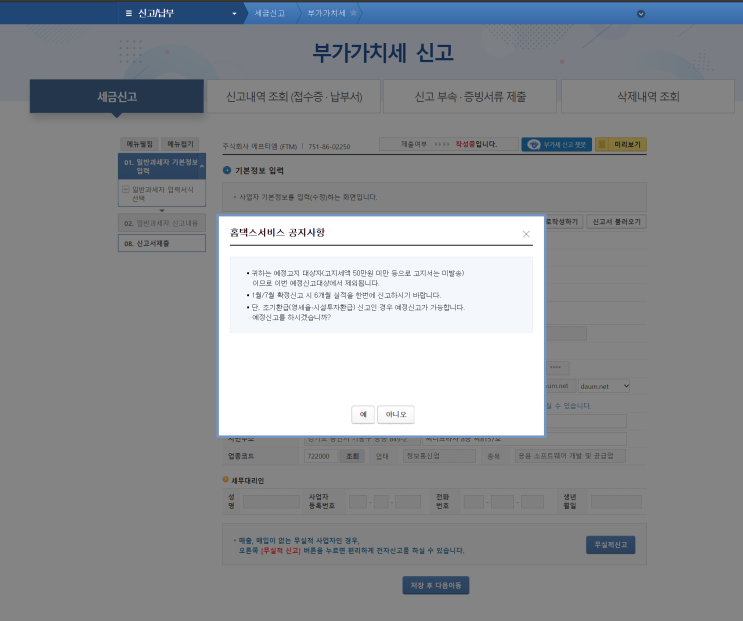Click 예 in the notice dialog
Screen dimensions: 743x621
(x=363, y=414)
